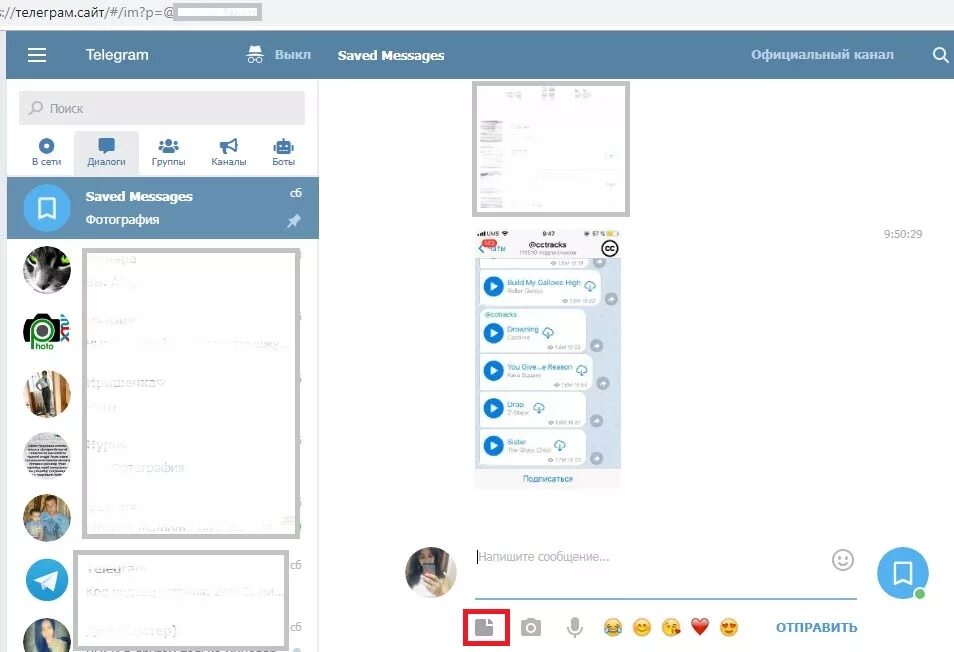Switch to the Каналы tab

(229, 152)
